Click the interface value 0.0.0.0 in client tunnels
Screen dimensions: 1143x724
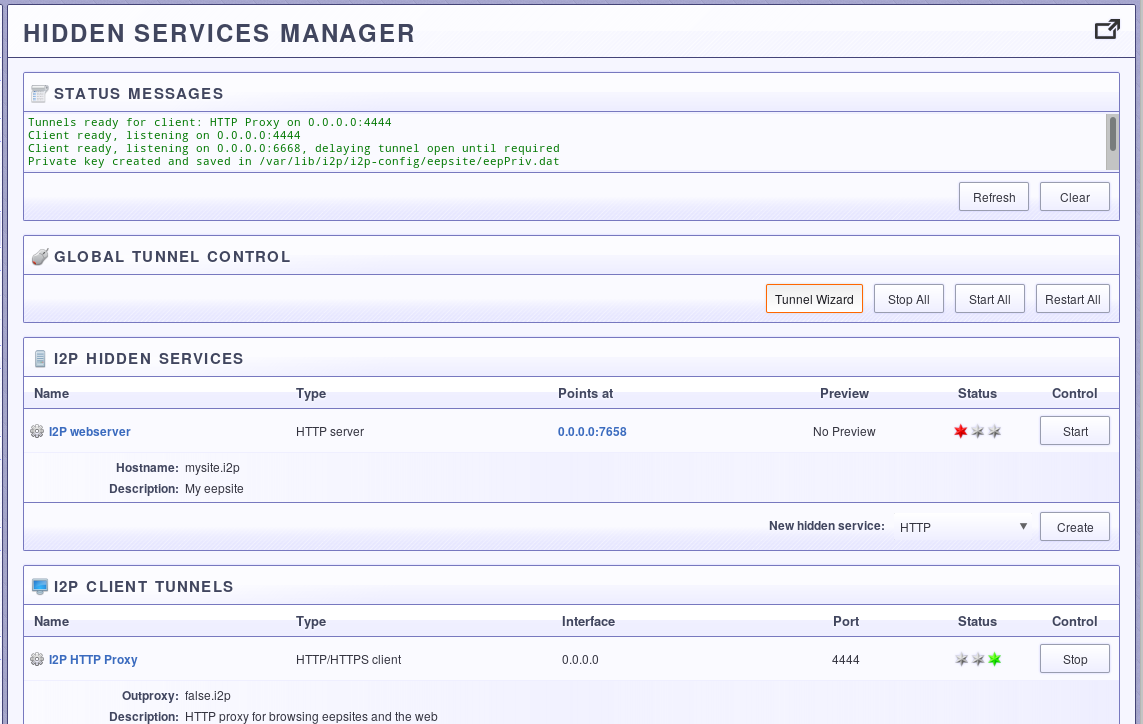point(580,660)
